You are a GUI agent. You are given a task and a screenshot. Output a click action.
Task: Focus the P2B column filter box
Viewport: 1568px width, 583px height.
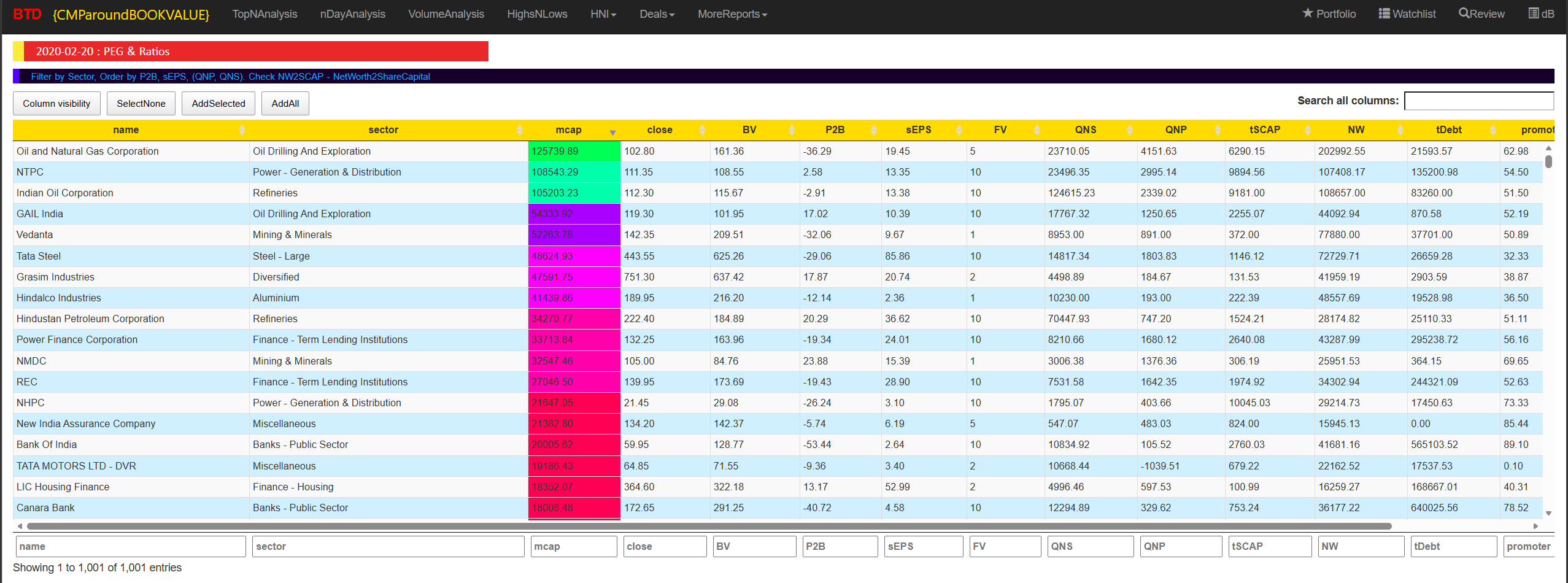coord(840,546)
